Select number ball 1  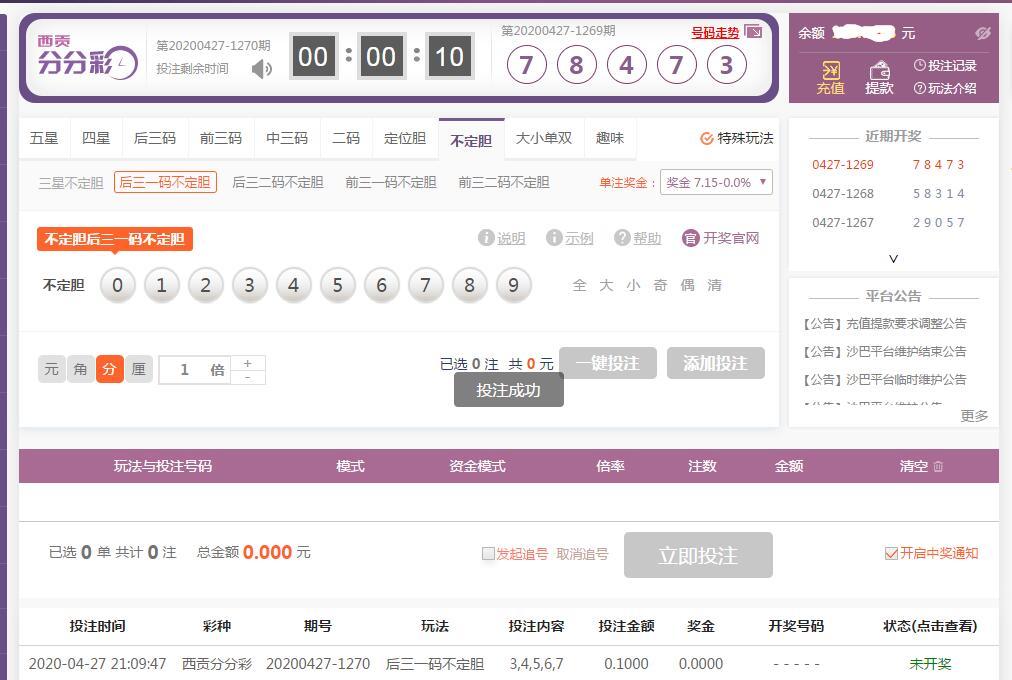pyautogui.click(x=161, y=285)
